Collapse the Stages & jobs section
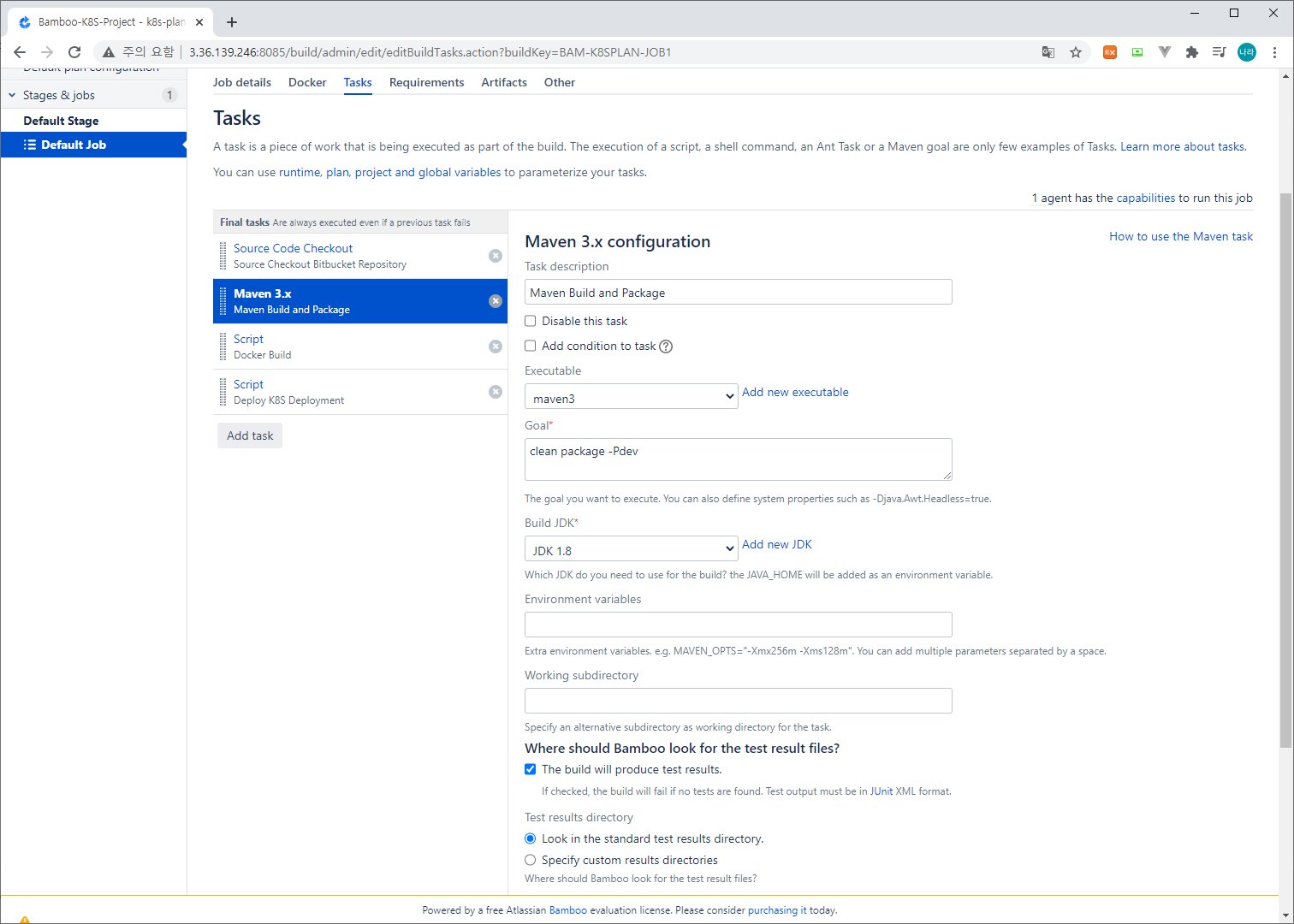The height and width of the screenshot is (924, 1294). tap(12, 95)
